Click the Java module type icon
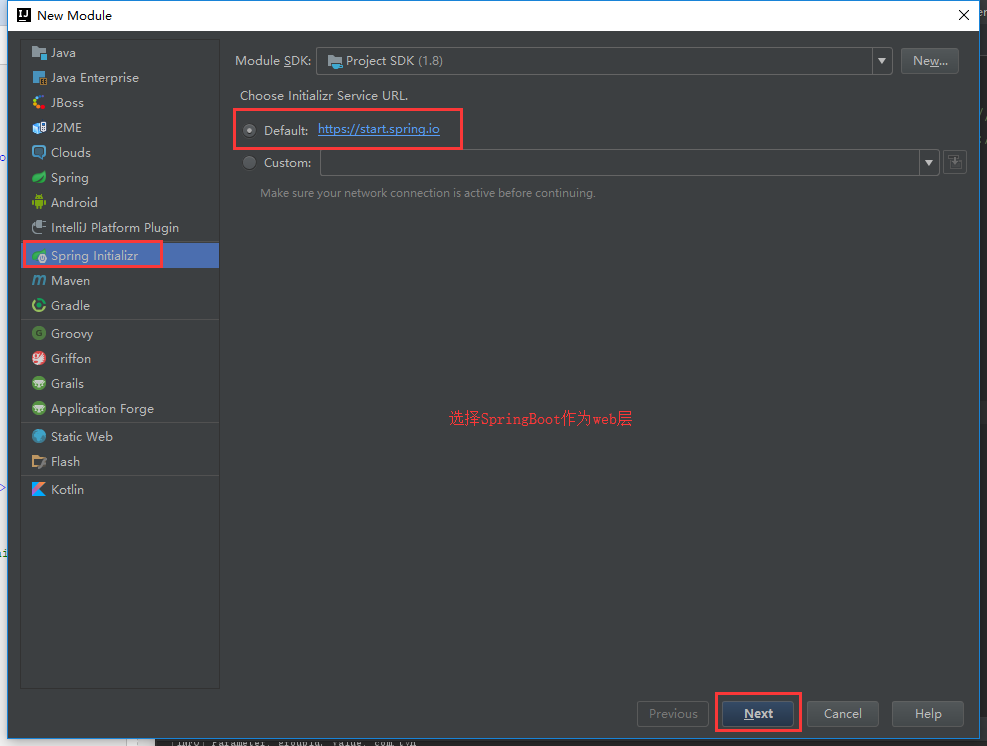987x746 pixels. 39,52
